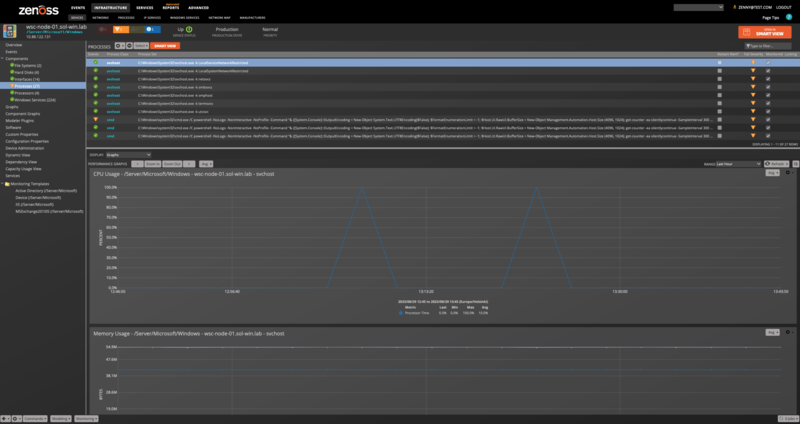Open the Reports top menu

pos(171,8)
